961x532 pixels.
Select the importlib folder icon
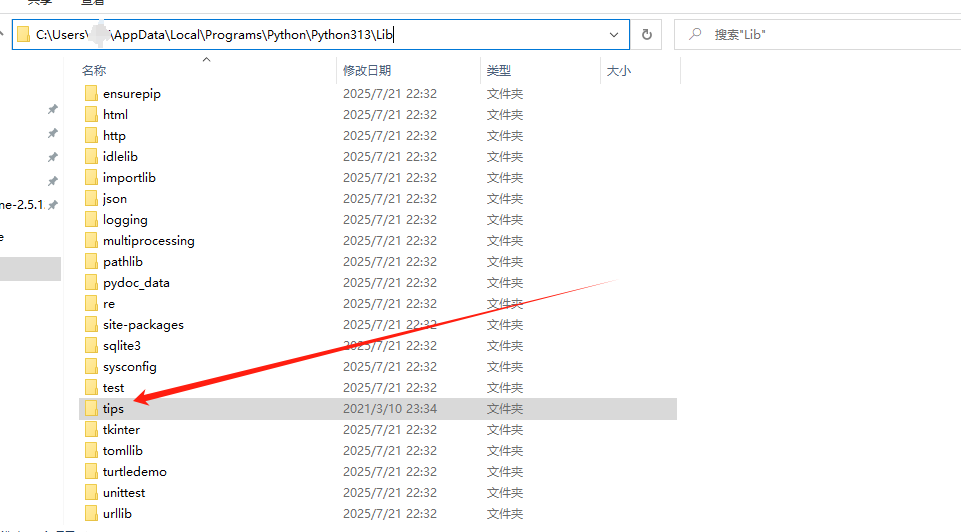pyautogui.click(x=91, y=177)
